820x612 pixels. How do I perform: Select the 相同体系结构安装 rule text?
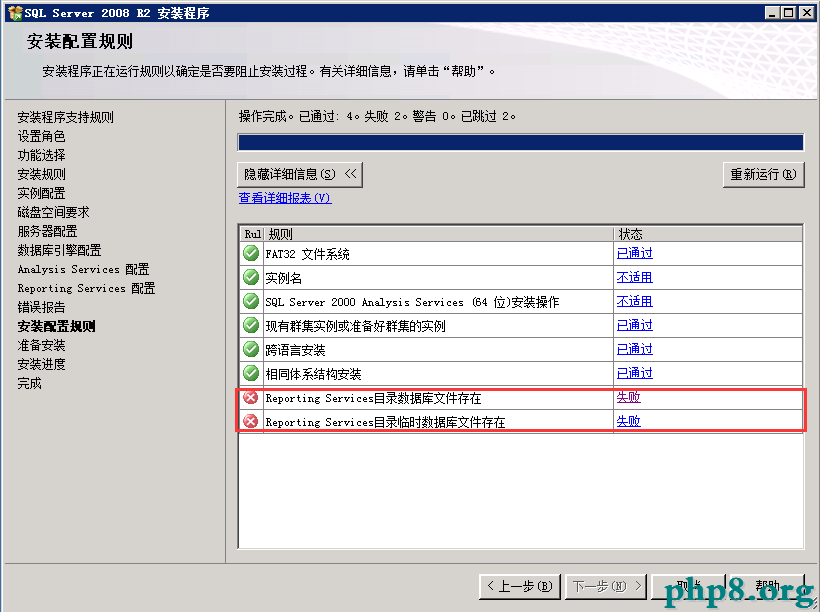(313, 374)
